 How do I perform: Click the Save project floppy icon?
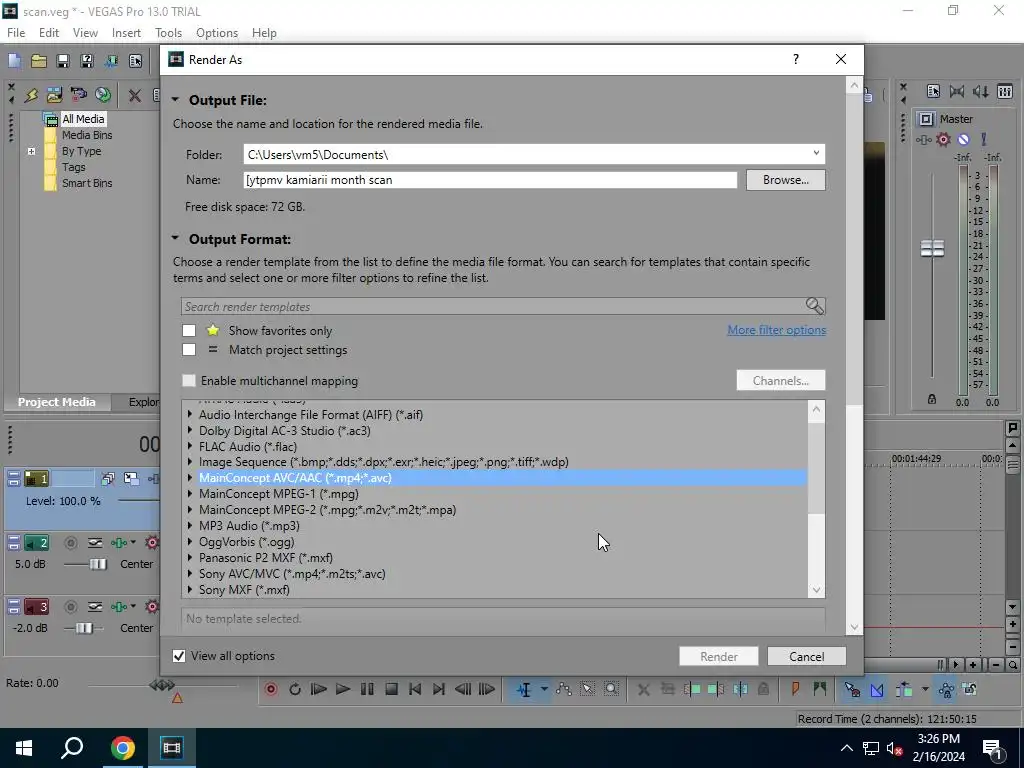63,61
